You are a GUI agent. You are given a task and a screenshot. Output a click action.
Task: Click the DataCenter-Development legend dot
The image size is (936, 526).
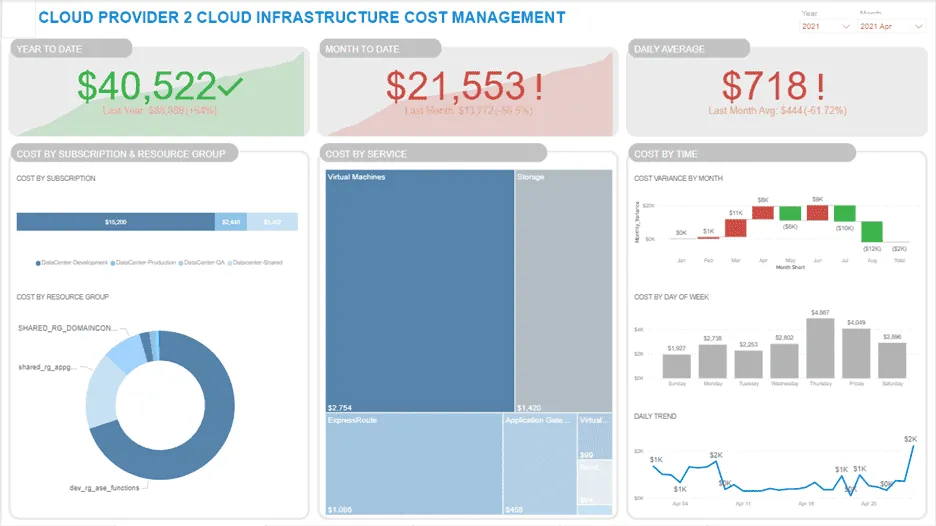coord(39,262)
